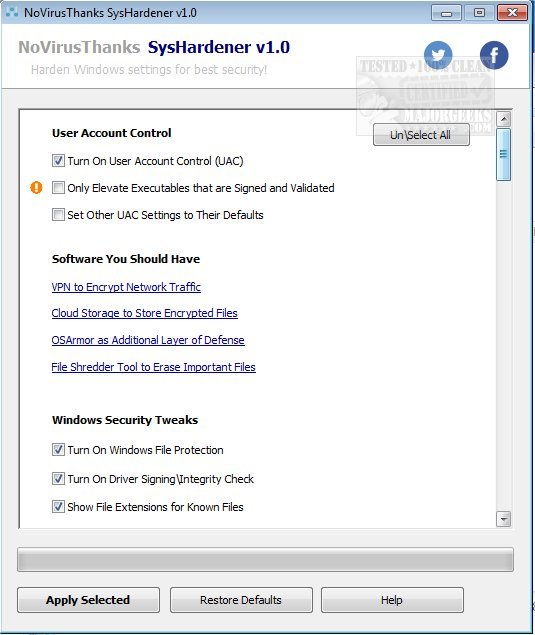Open OSArmor as Additional Layer of Defense
Viewport: 535px width, 635px height.
coord(148,340)
